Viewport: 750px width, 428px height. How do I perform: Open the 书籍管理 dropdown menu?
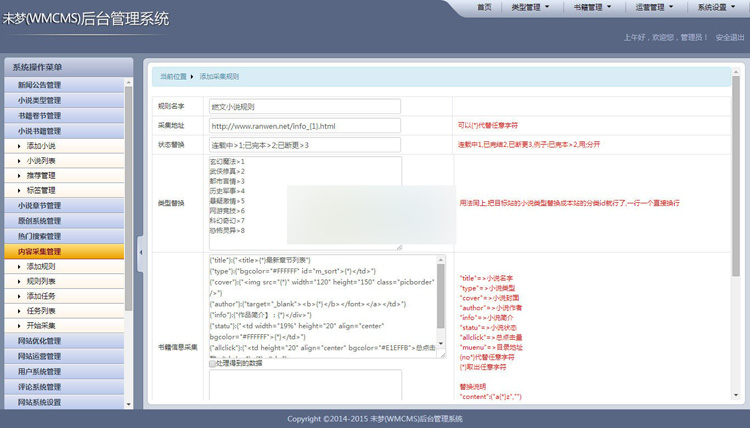pyautogui.click(x=592, y=7)
